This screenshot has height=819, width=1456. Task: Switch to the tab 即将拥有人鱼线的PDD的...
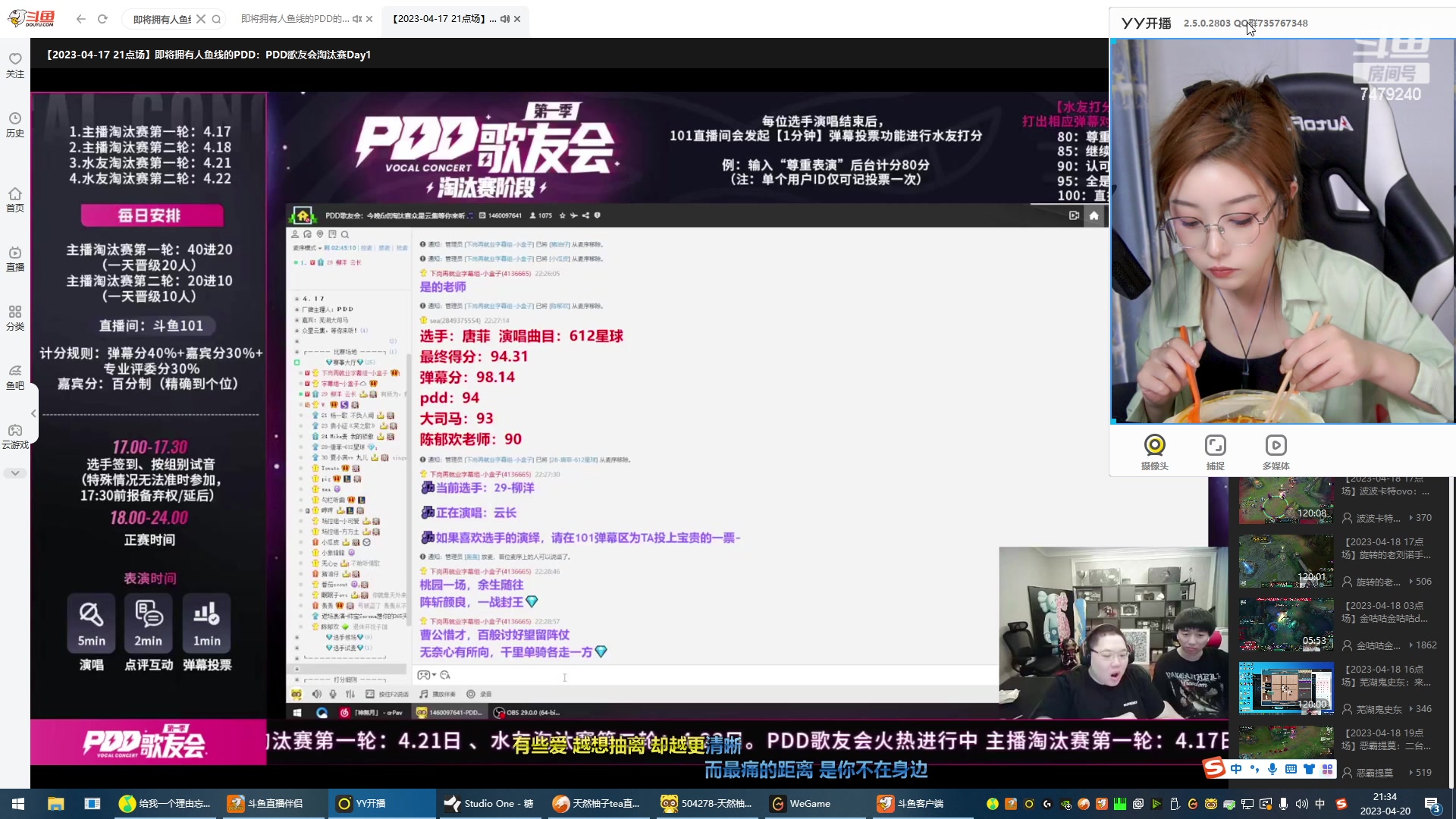(295, 19)
